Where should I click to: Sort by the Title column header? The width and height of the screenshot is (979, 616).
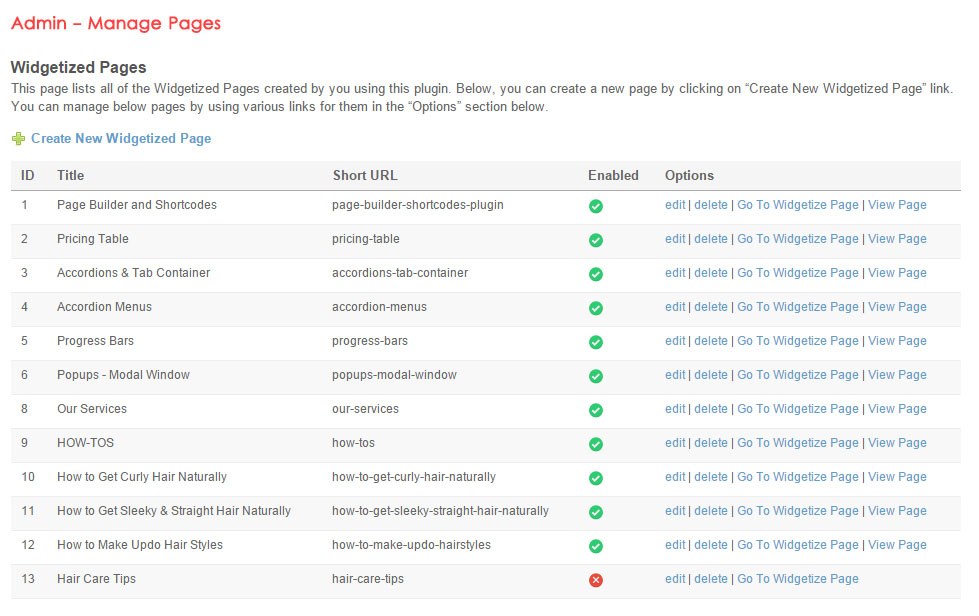(71, 175)
